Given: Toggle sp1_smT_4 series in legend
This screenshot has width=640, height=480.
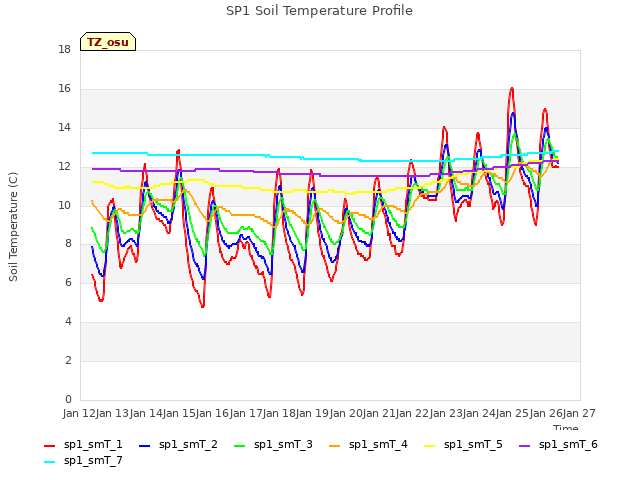Looking at the screenshot, I should (368, 444).
